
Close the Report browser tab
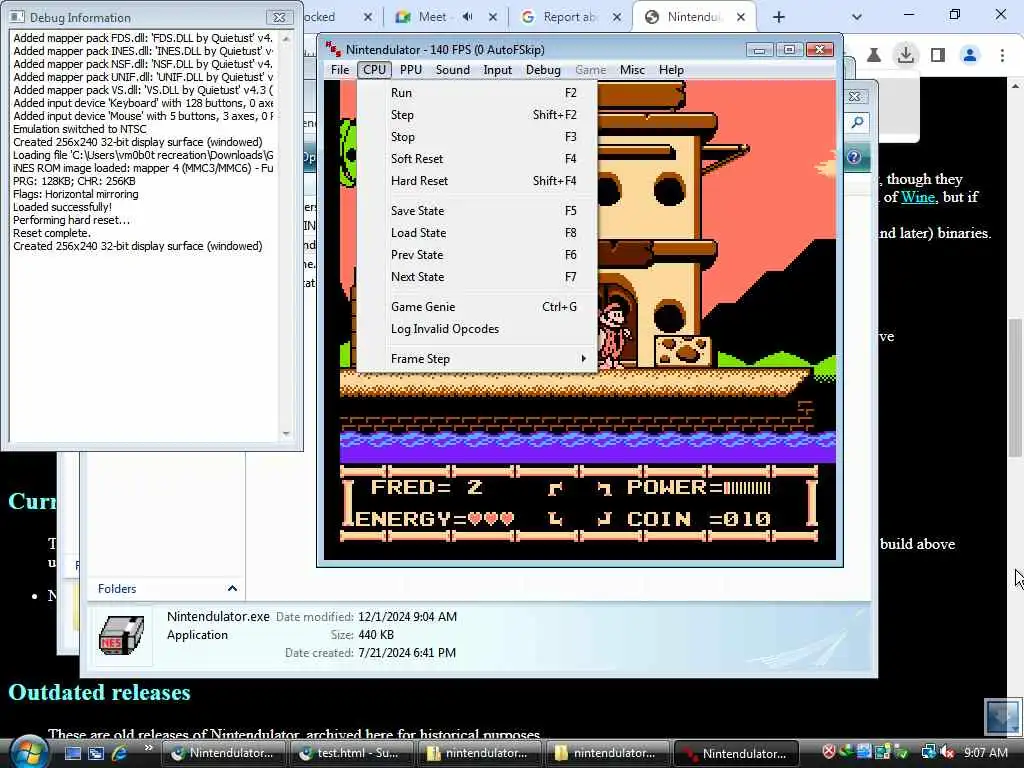coord(616,17)
